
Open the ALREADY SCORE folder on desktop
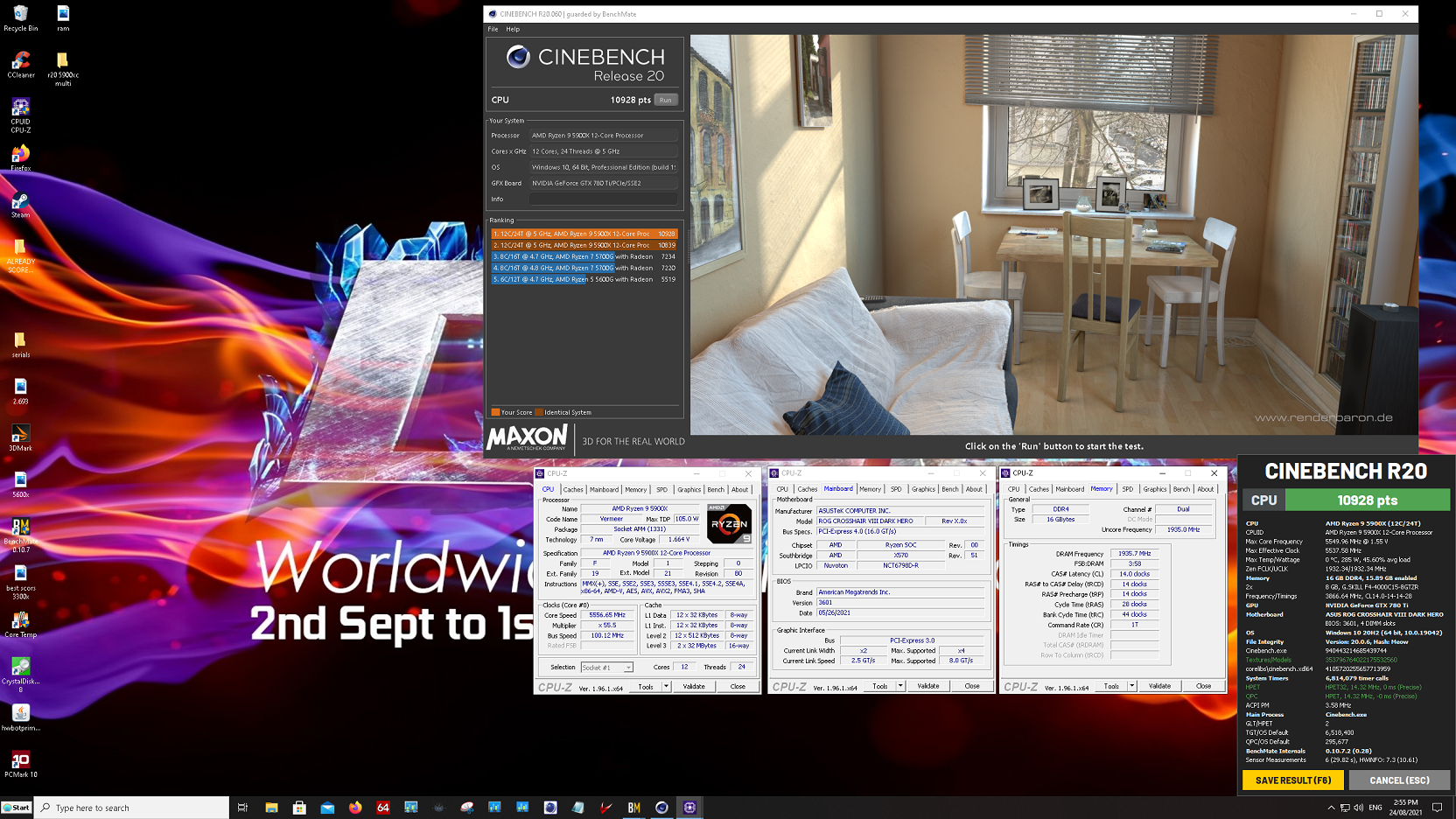[21, 255]
